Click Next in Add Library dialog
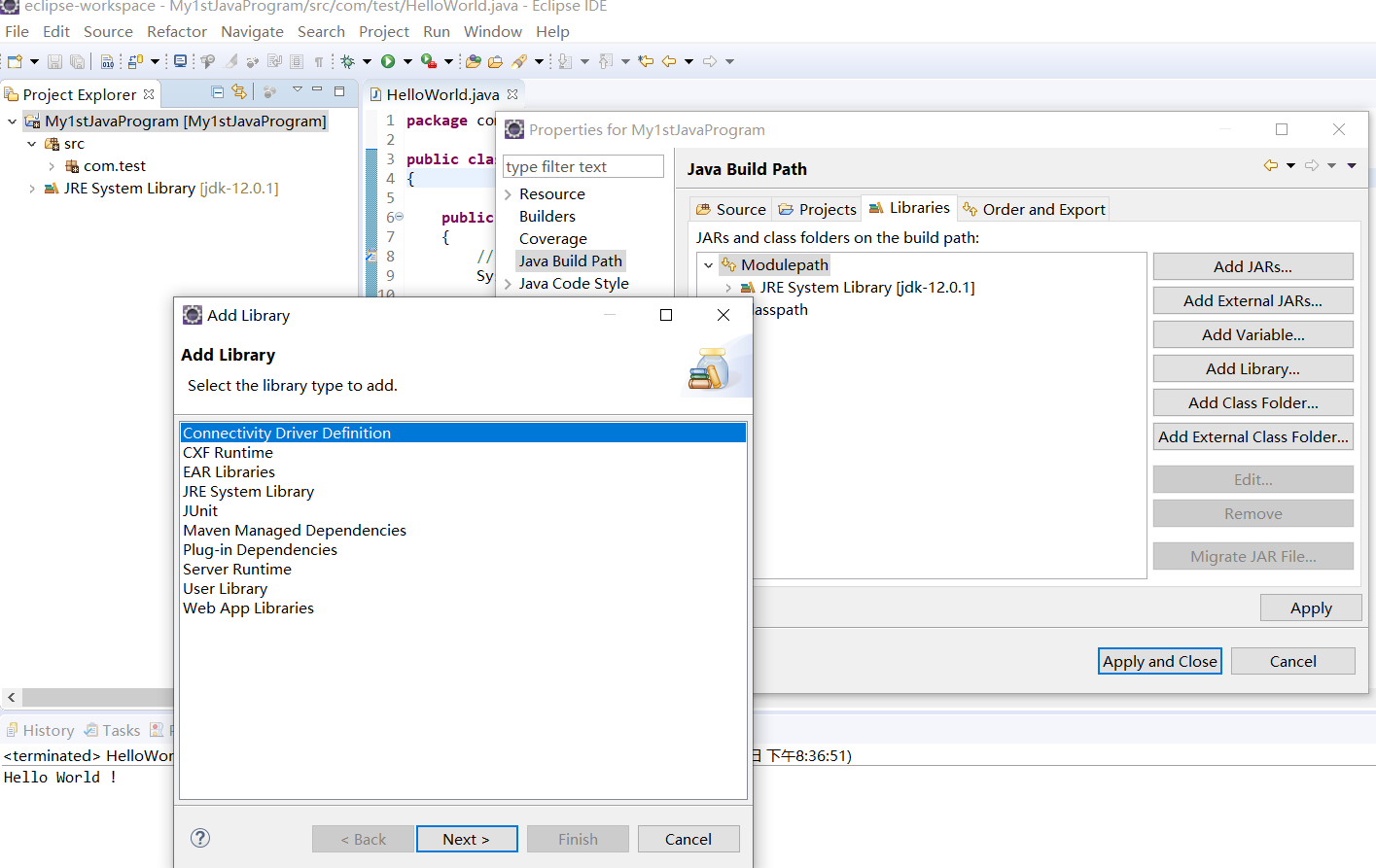The image size is (1376, 868). pos(467,839)
